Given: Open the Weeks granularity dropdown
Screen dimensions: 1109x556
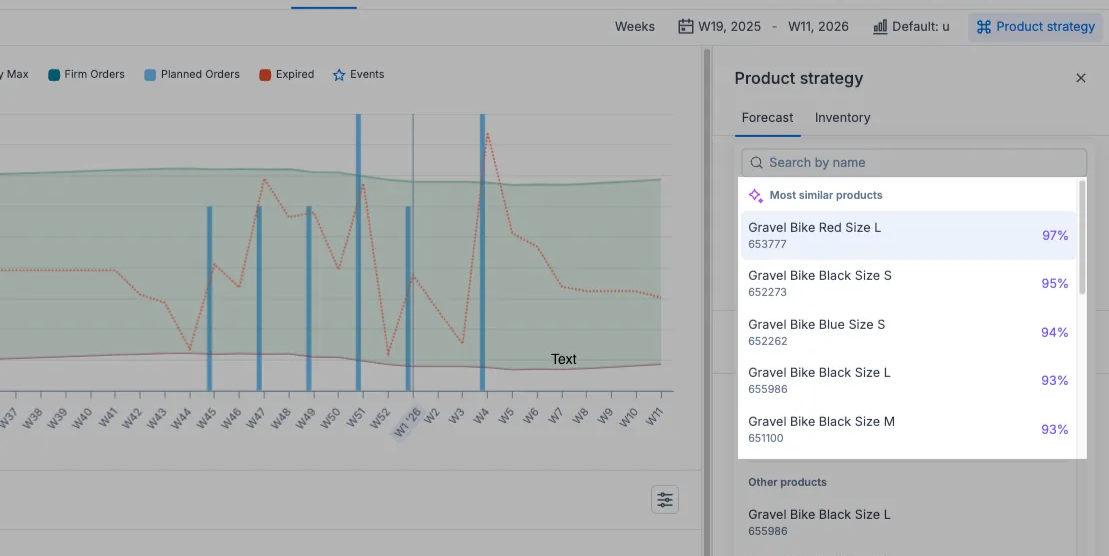Looking at the screenshot, I should pos(634,27).
